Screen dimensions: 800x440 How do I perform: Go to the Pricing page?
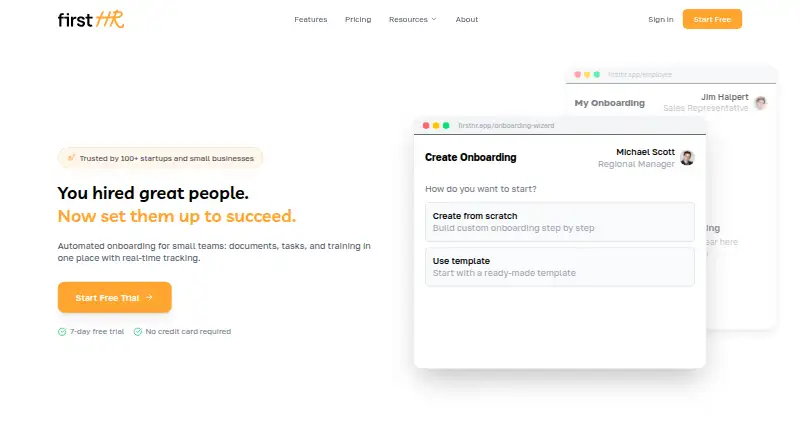358,19
